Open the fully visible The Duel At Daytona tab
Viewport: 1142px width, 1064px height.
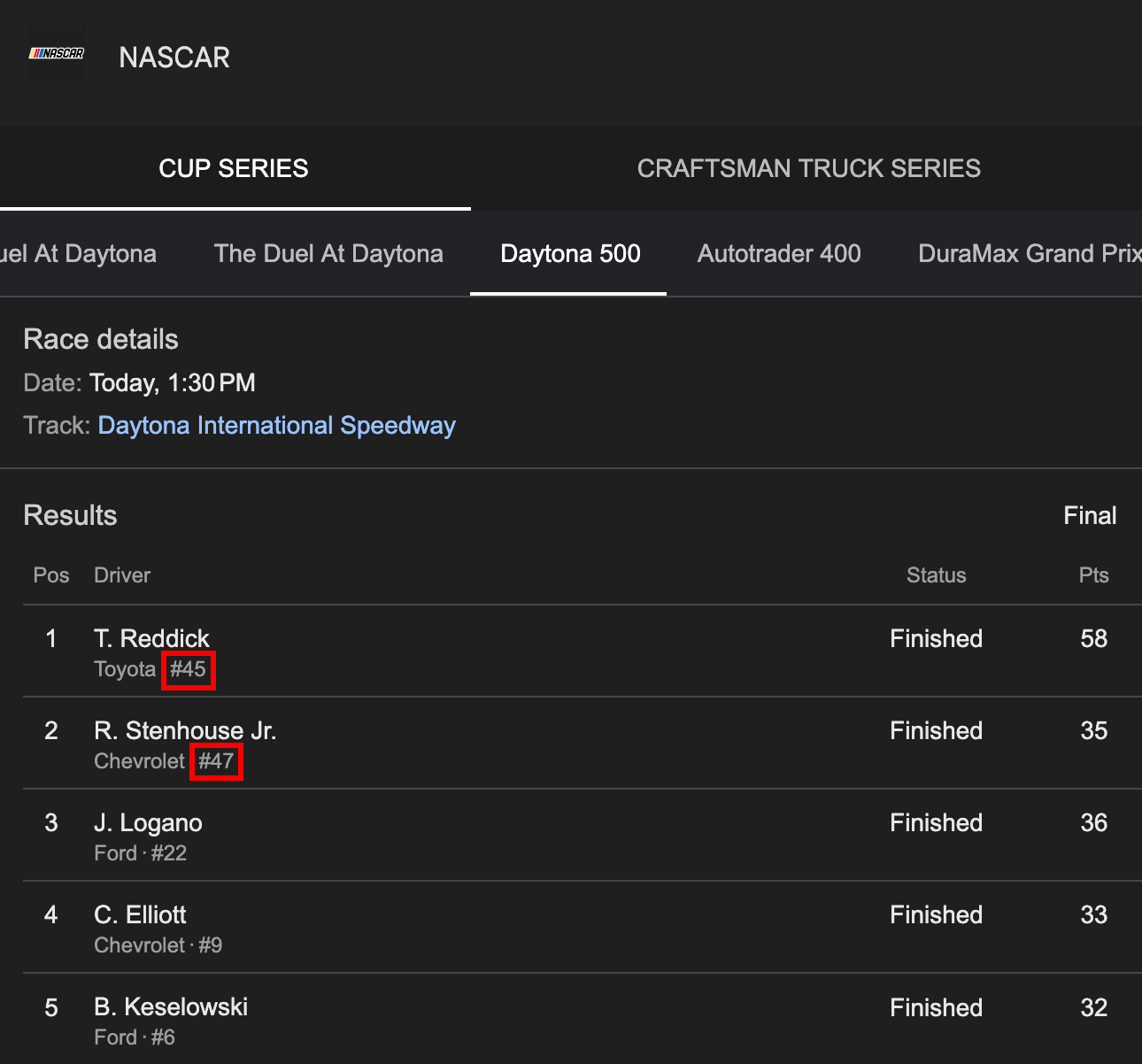(x=328, y=254)
